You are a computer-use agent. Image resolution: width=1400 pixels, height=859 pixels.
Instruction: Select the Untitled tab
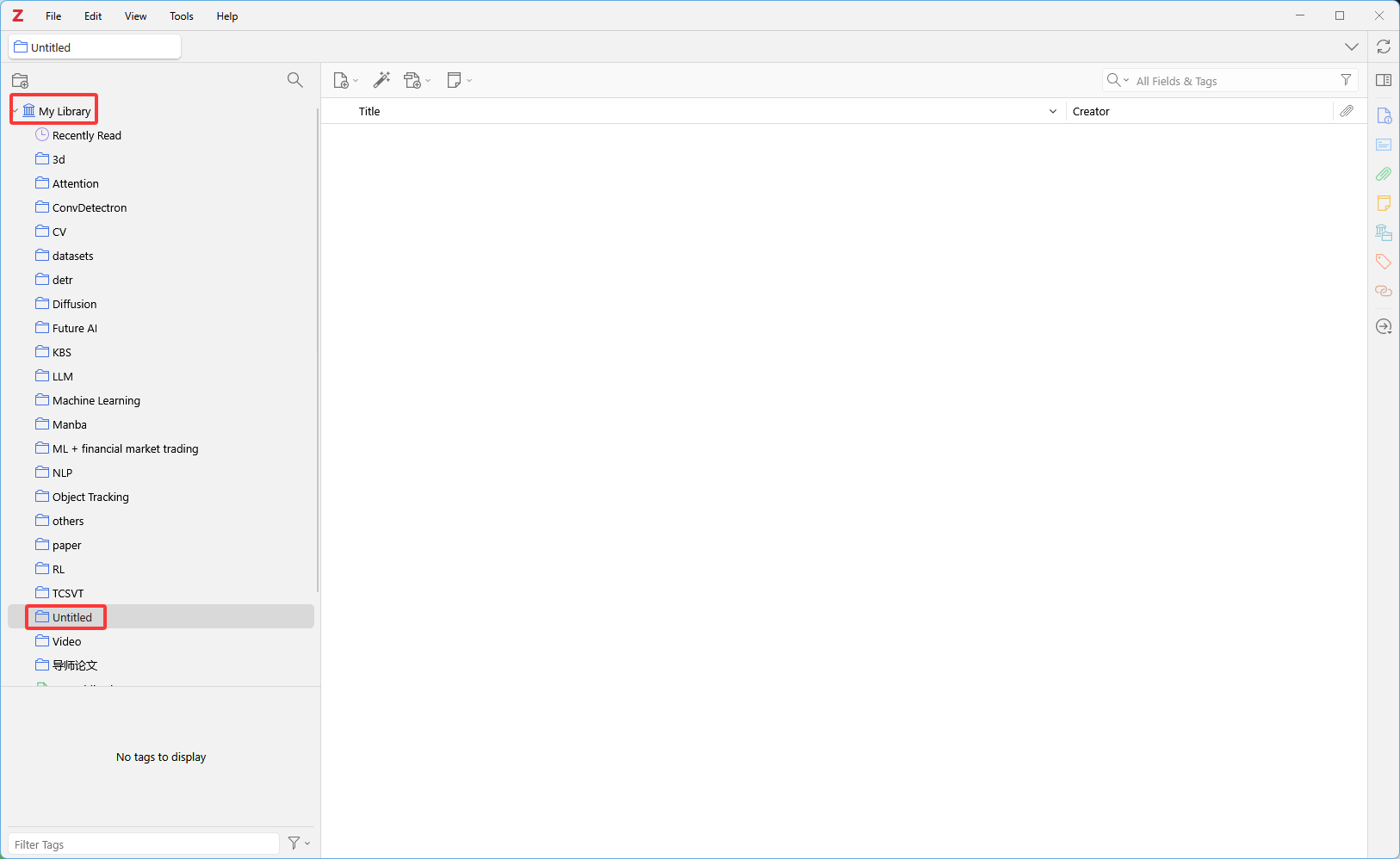point(95,46)
